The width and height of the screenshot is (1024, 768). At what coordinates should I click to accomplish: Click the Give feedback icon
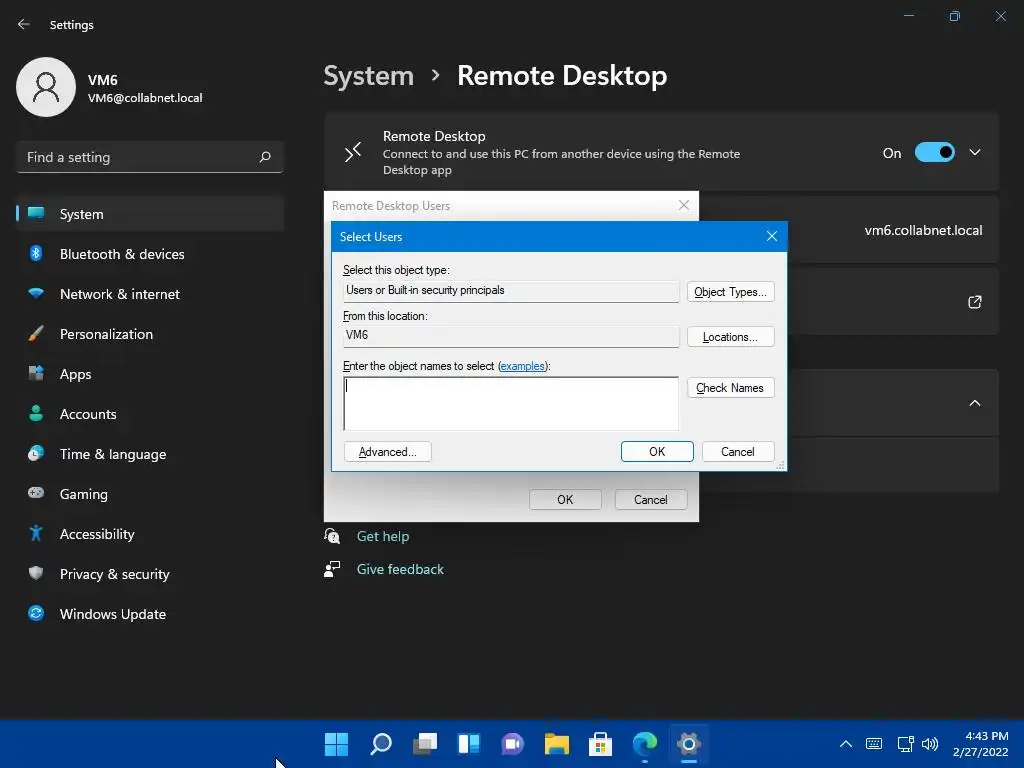[332, 569]
